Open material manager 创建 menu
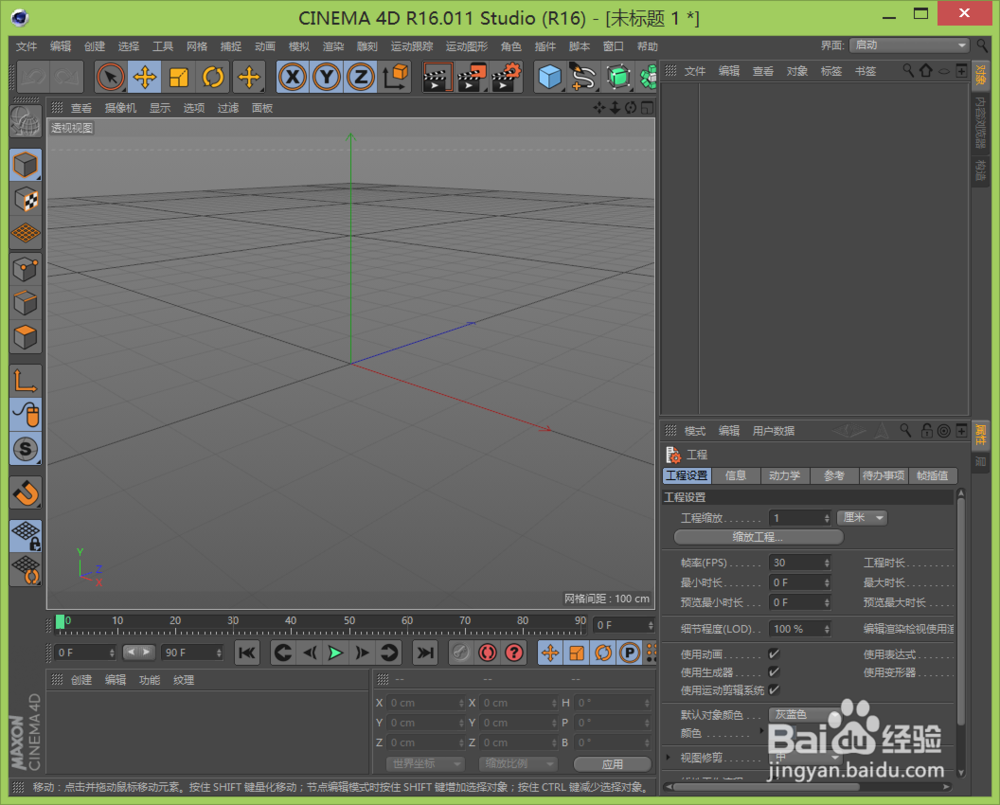Image resolution: width=1000 pixels, height=805 pixels. tap(81, 680)
